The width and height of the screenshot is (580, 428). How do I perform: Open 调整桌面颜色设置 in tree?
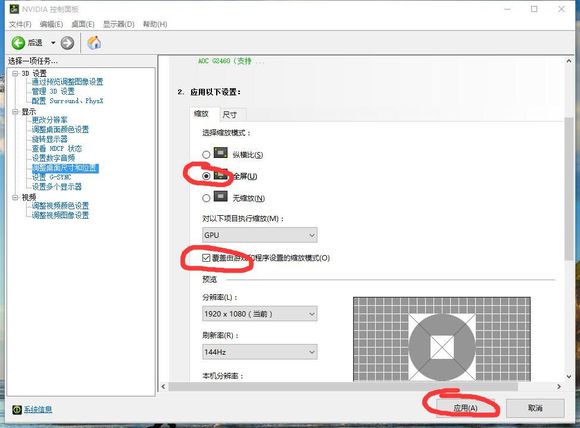tap(60, 129)
